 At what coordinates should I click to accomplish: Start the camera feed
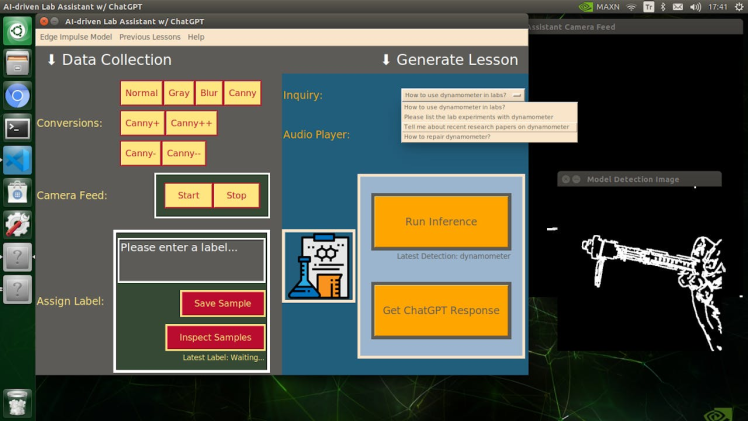[188, 195]
